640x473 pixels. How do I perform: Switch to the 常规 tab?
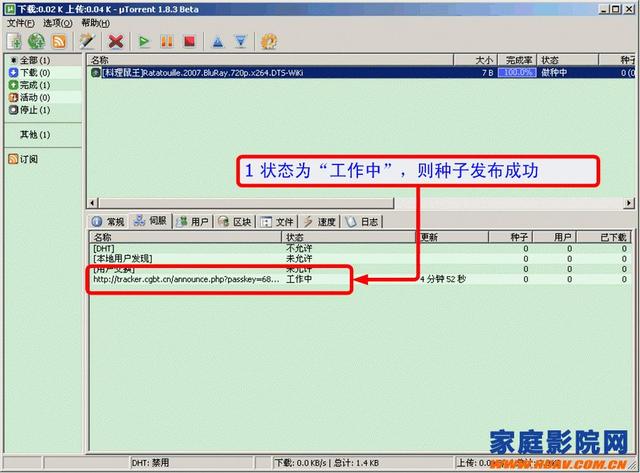[x=109, y=221]
